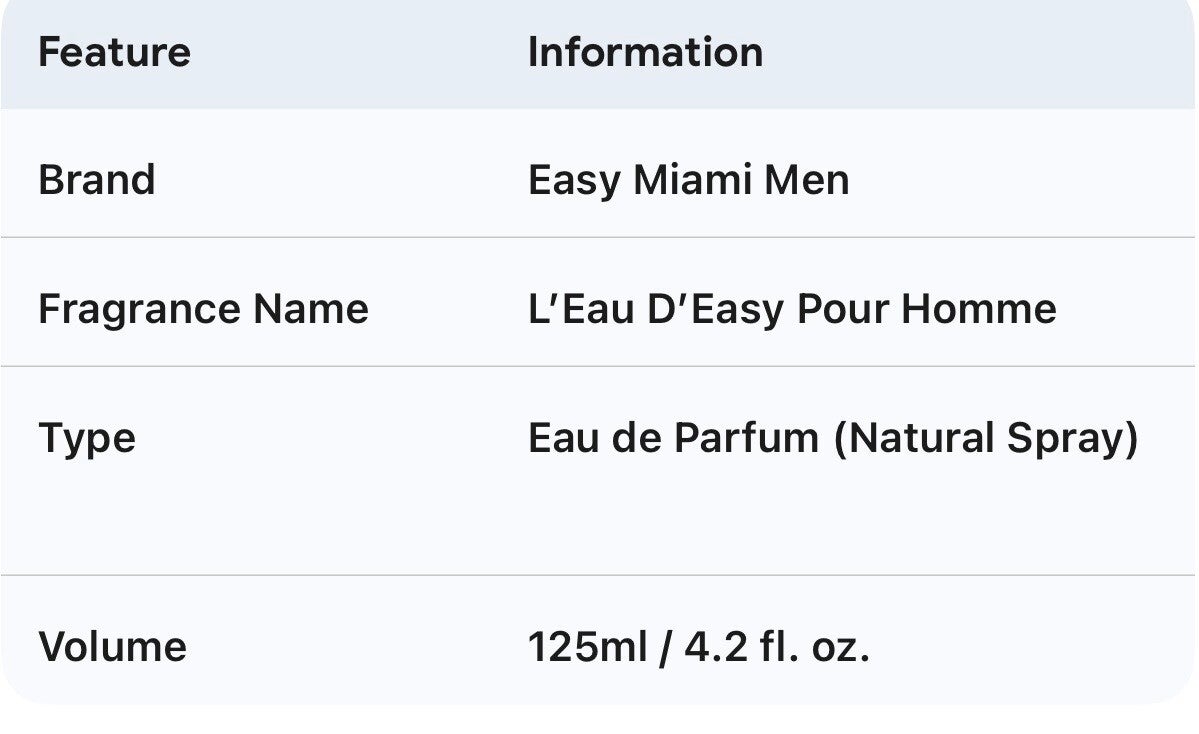Click the word Parfum in the Type row
Screen dimensions: 1199x734
(x=746, y=439)
